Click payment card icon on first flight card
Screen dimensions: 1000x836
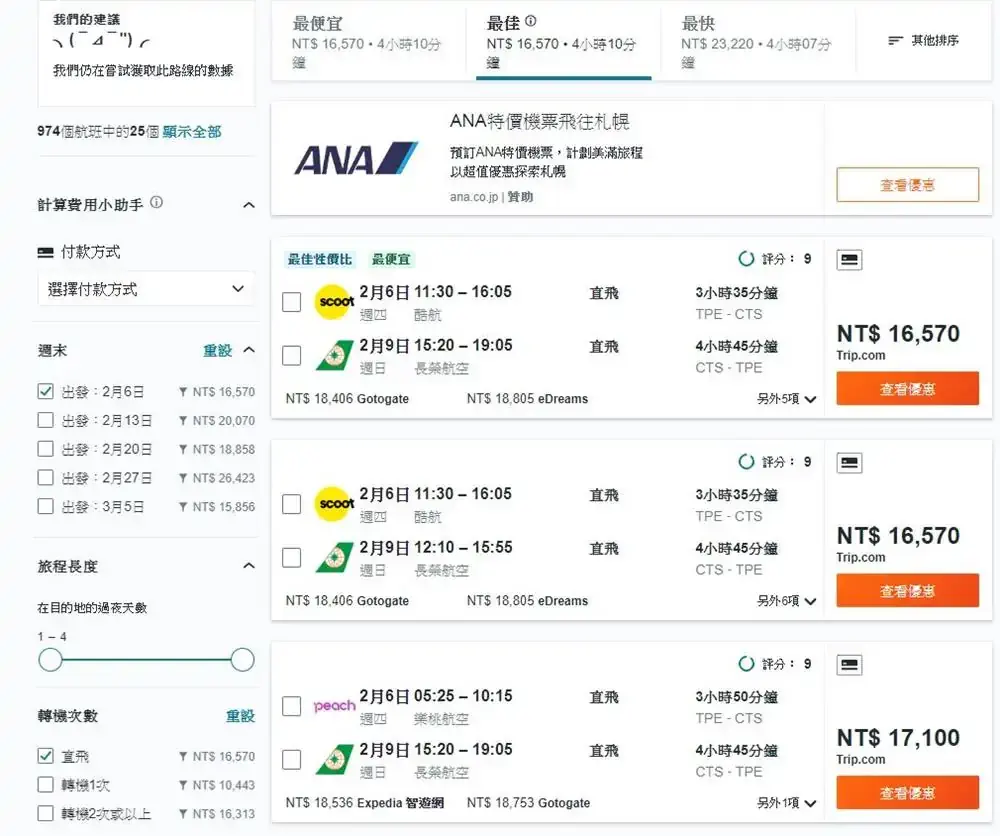tap(849, 260)
